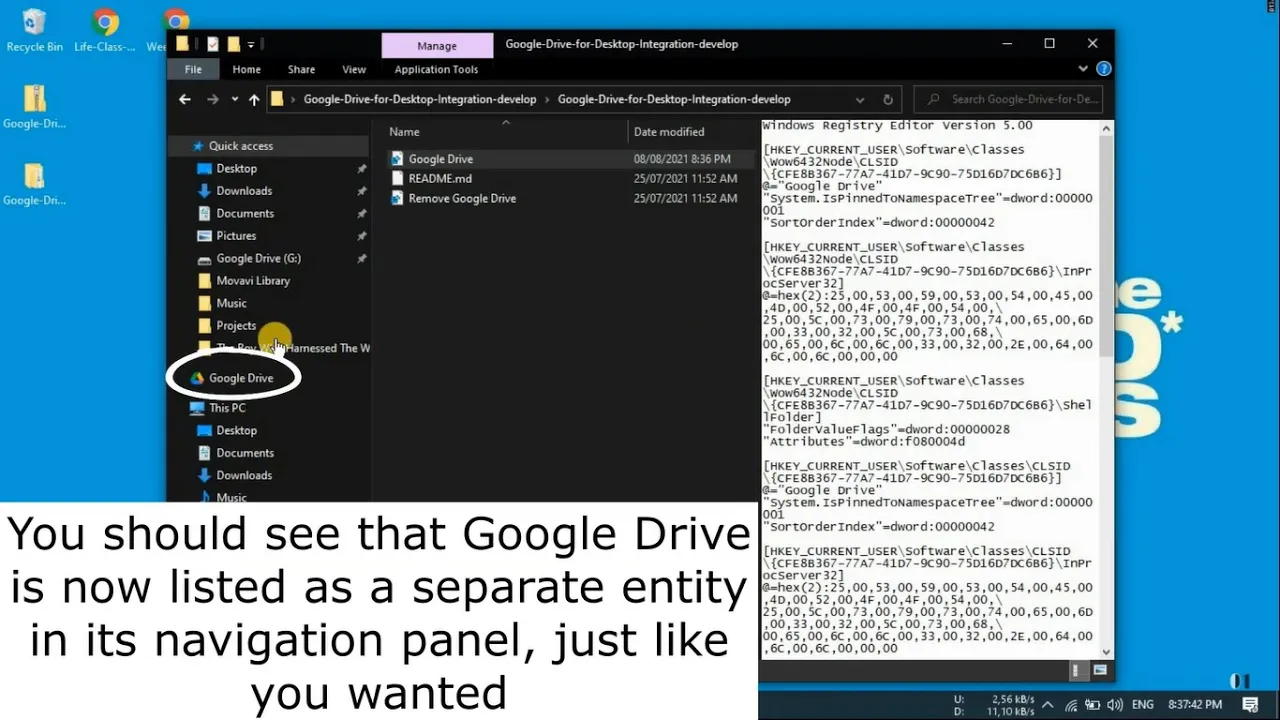Select This PC in navigation pane

(227, 408)
